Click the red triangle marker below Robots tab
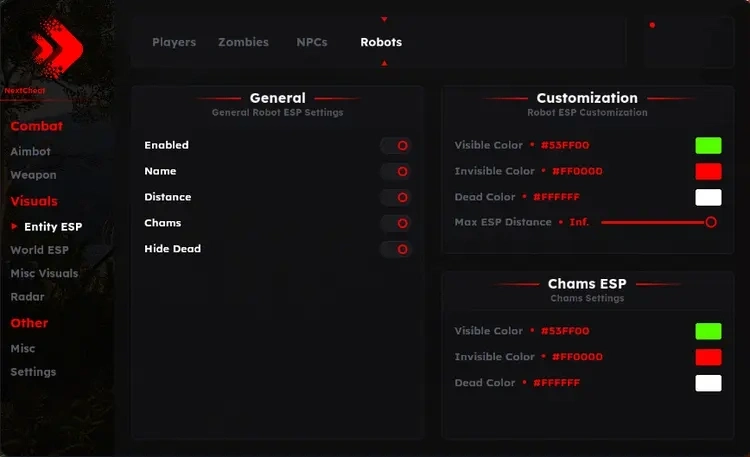Image resolution: width=750 pixels, height=457 pixels. (384, 63)
